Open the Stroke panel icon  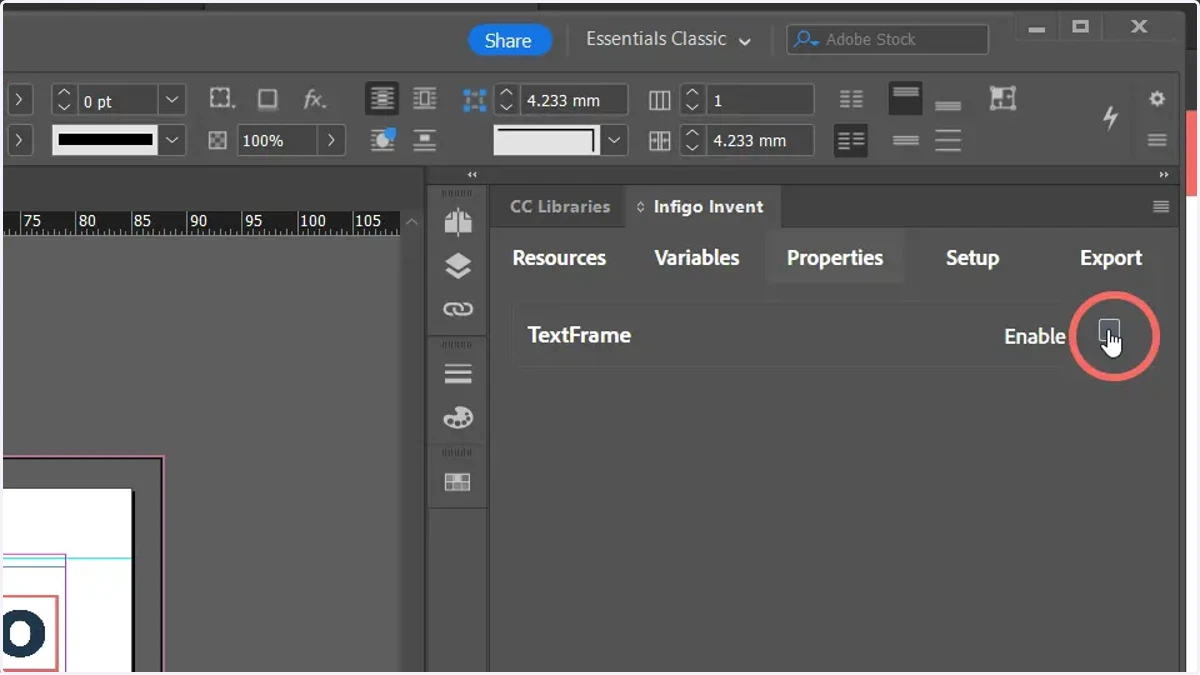point(458,374)
